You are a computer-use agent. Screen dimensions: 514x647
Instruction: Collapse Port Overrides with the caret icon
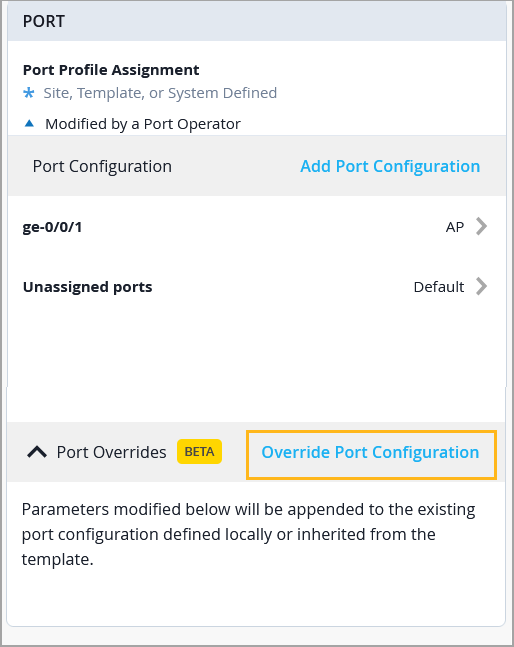click(x=37, y=452)
